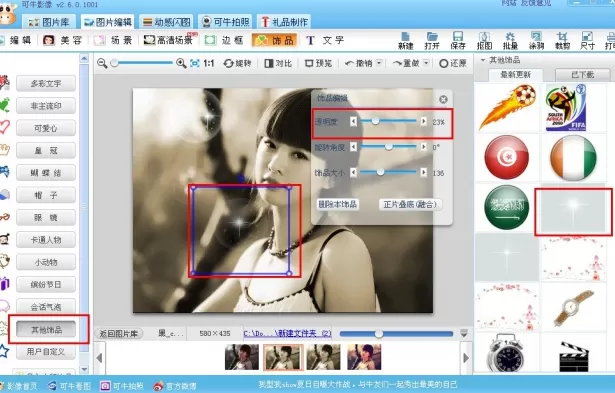Click the zoom in magnifier
The width and height of the screenshot is (615, 393).
pyautogui.click(x=181, y=63)
